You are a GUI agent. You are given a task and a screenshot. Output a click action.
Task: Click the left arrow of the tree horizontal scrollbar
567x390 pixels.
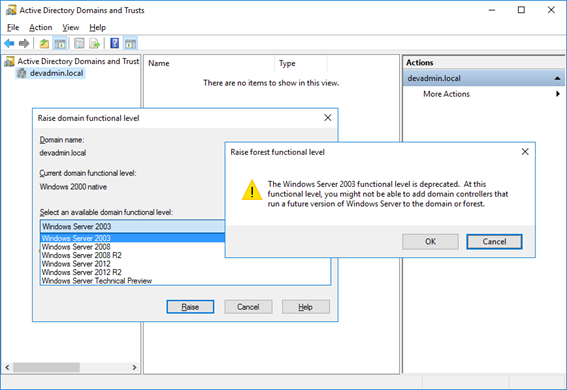click(7, 367)
